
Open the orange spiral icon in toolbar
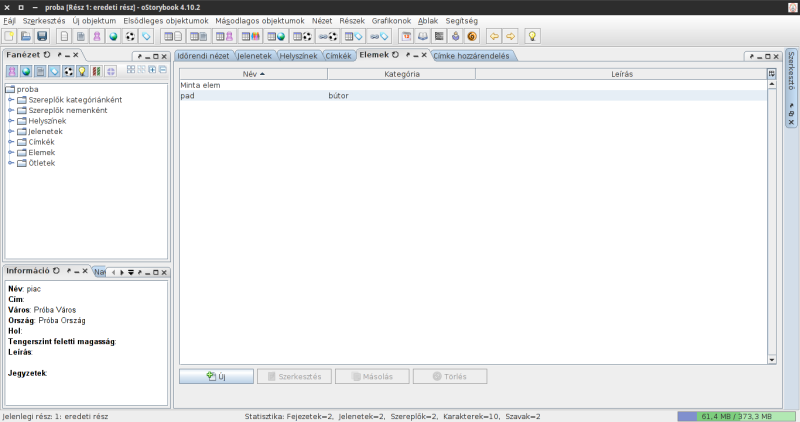coord(472,36)
